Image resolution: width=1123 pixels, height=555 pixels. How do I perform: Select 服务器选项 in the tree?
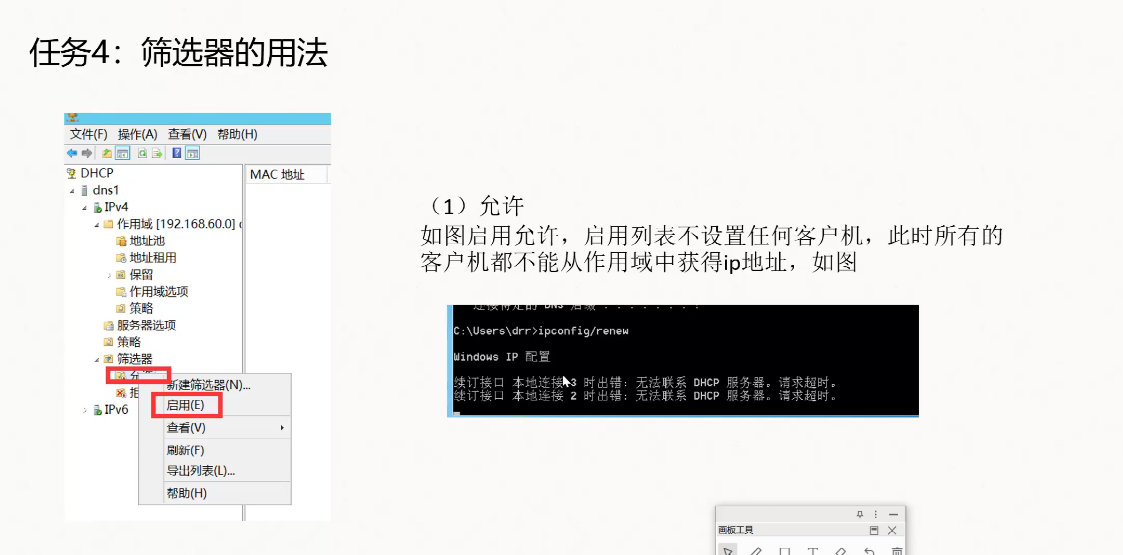click(x=147, y=325)
